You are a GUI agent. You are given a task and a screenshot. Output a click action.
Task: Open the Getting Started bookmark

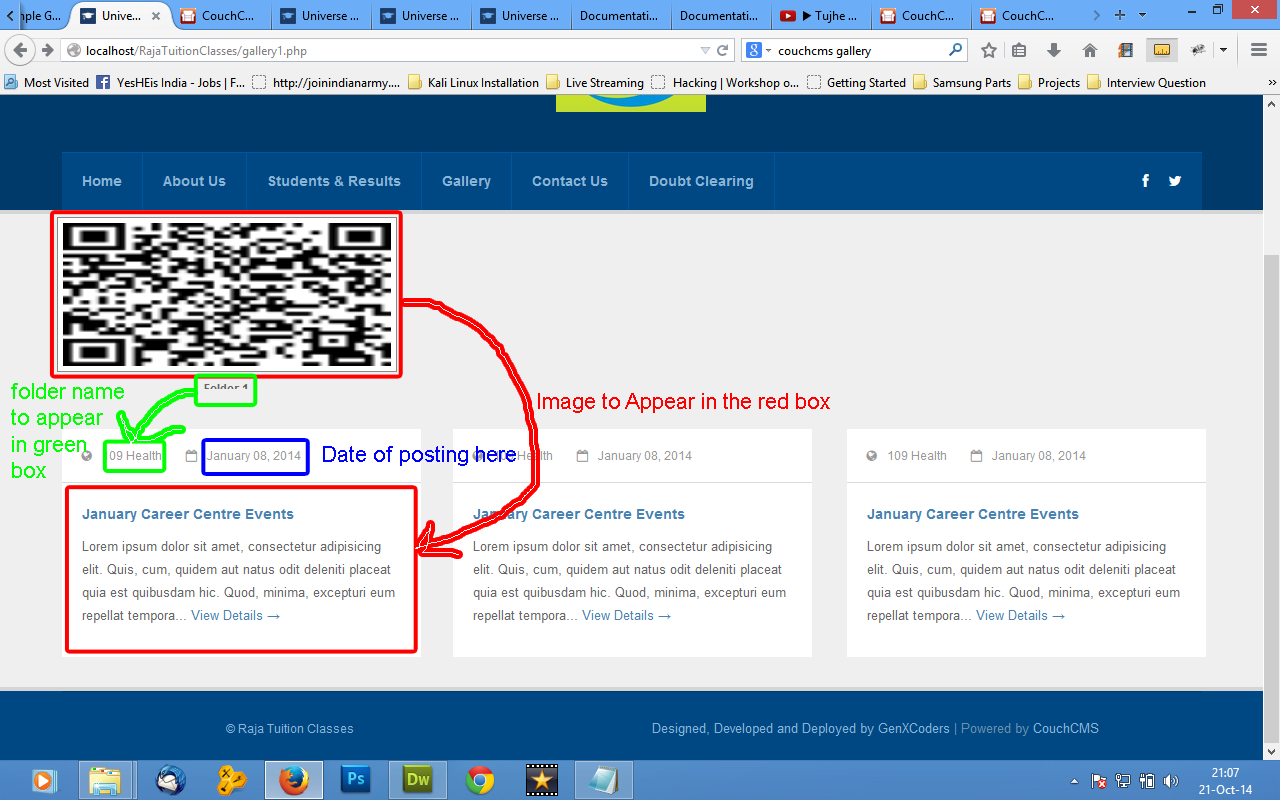pyautogui.click(x=856, y=83)
